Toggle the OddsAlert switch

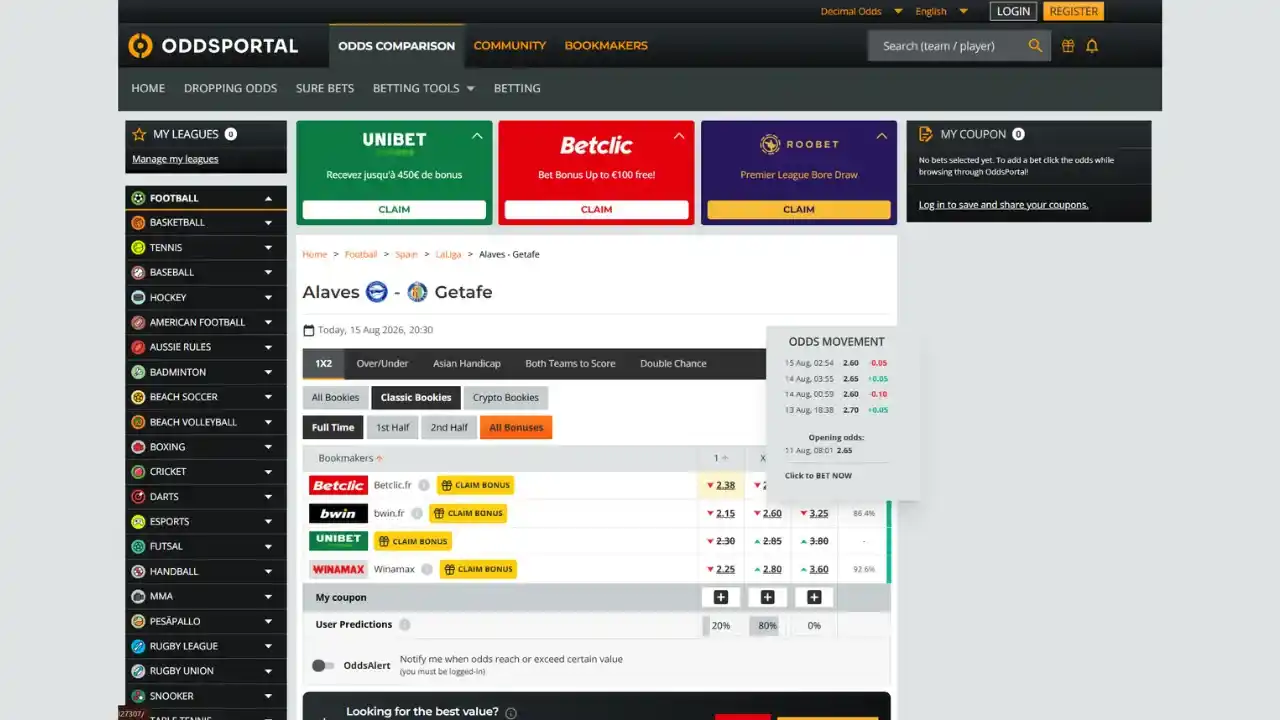point(323,665)
